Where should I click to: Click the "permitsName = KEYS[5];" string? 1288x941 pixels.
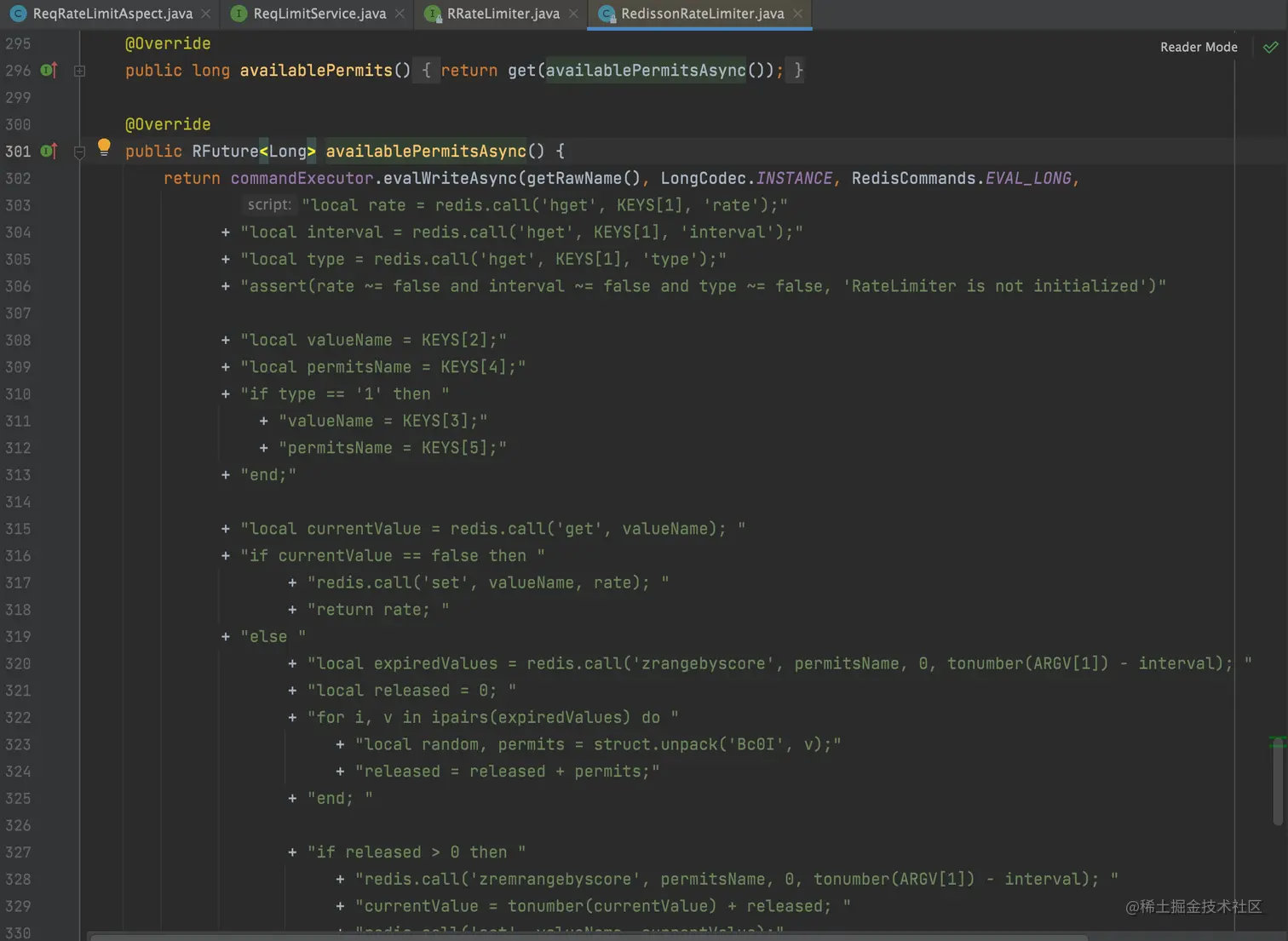(x=393, y=448)
